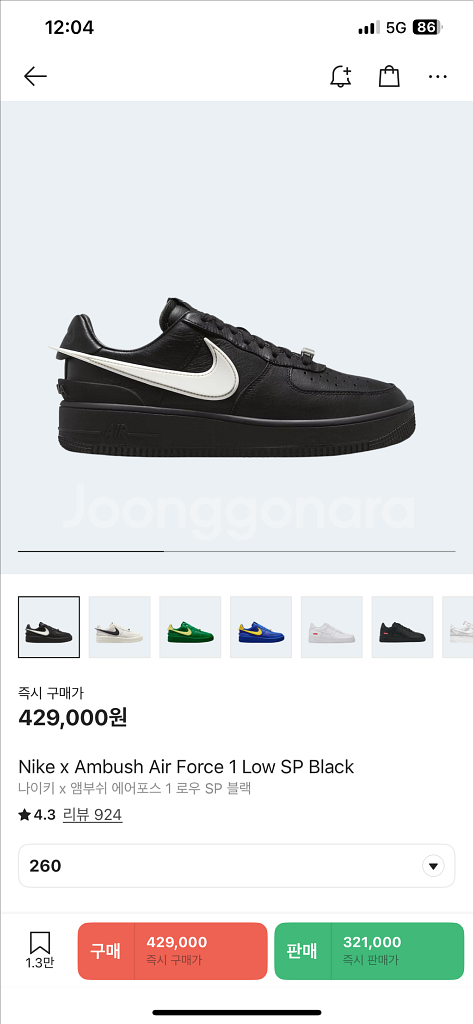
Task: Open the 260 size selector field
Action: pos(236,866)
